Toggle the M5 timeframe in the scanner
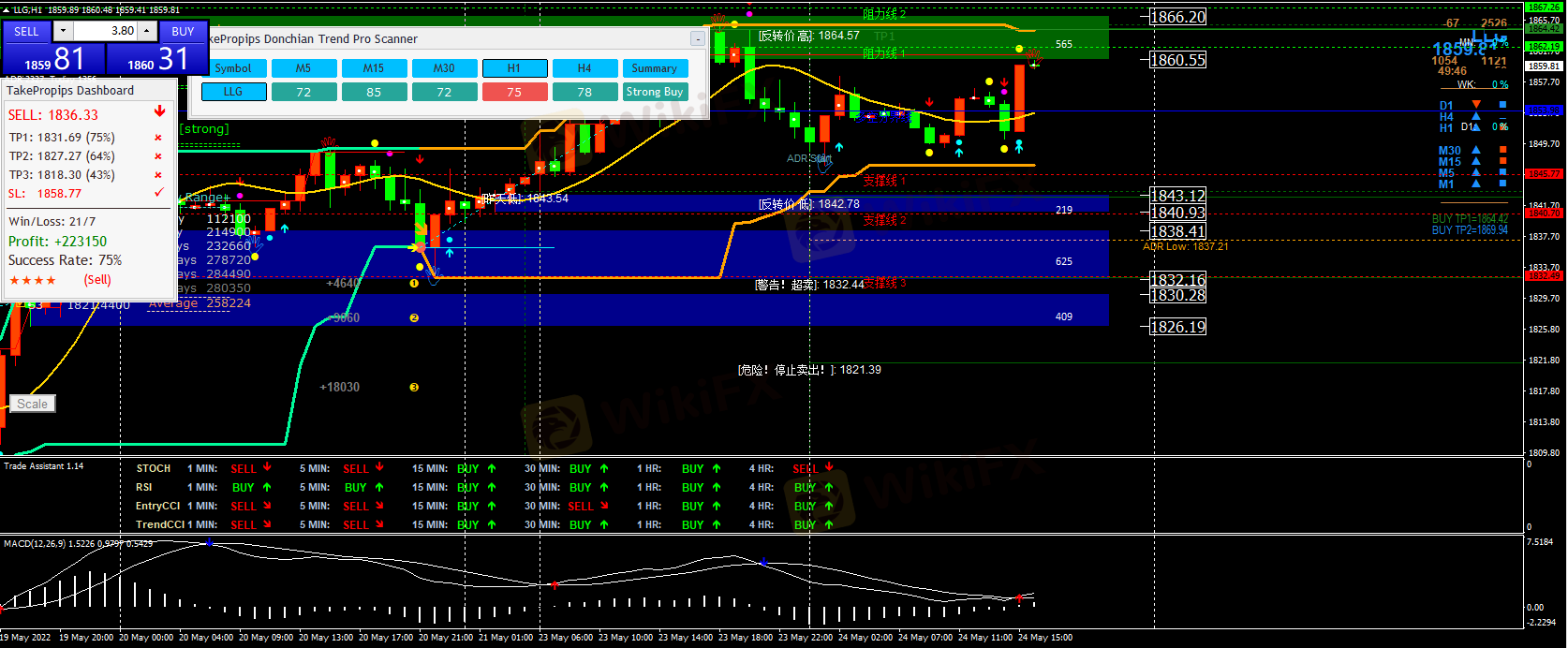This screenshot has width=1568, height=648. pos(303,68)
